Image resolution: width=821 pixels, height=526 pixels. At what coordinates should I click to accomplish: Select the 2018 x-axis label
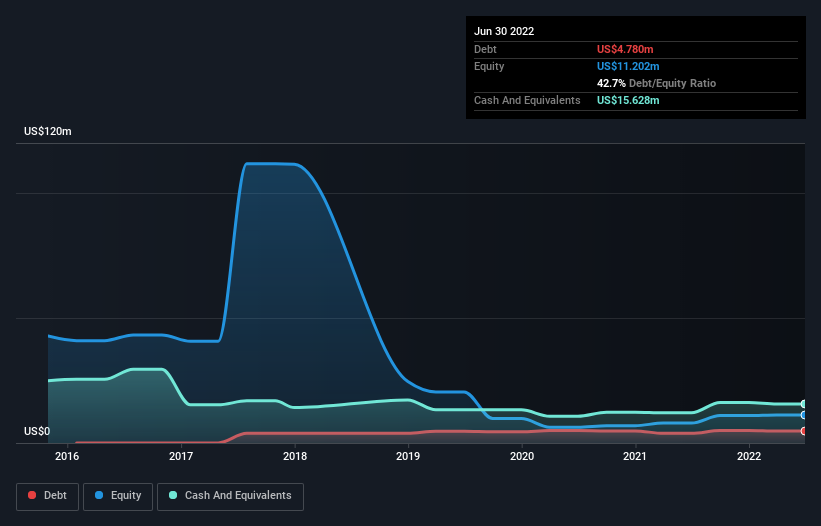(295, 456)
